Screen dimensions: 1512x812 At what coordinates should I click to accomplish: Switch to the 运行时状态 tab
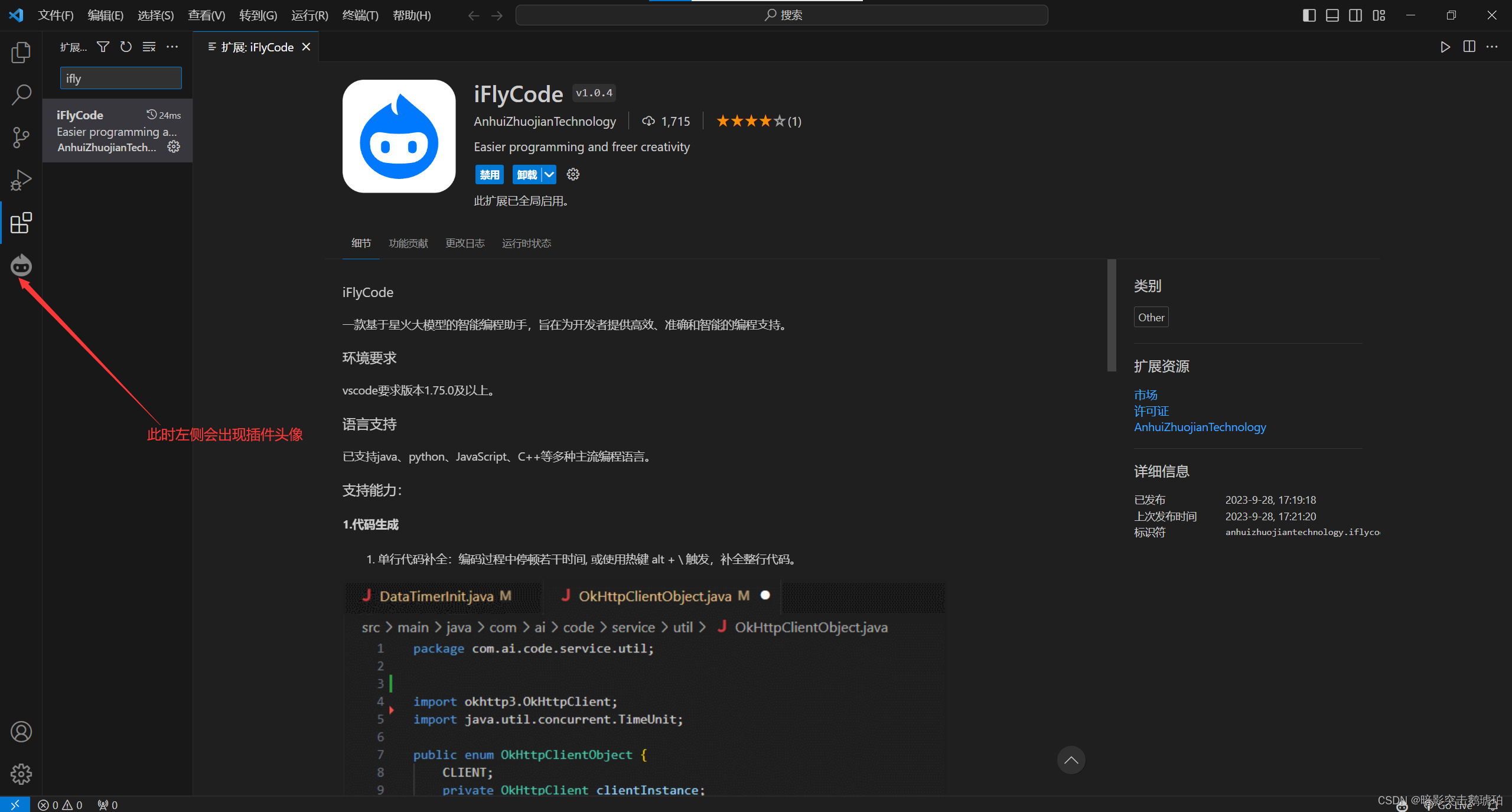coord(526,243)
